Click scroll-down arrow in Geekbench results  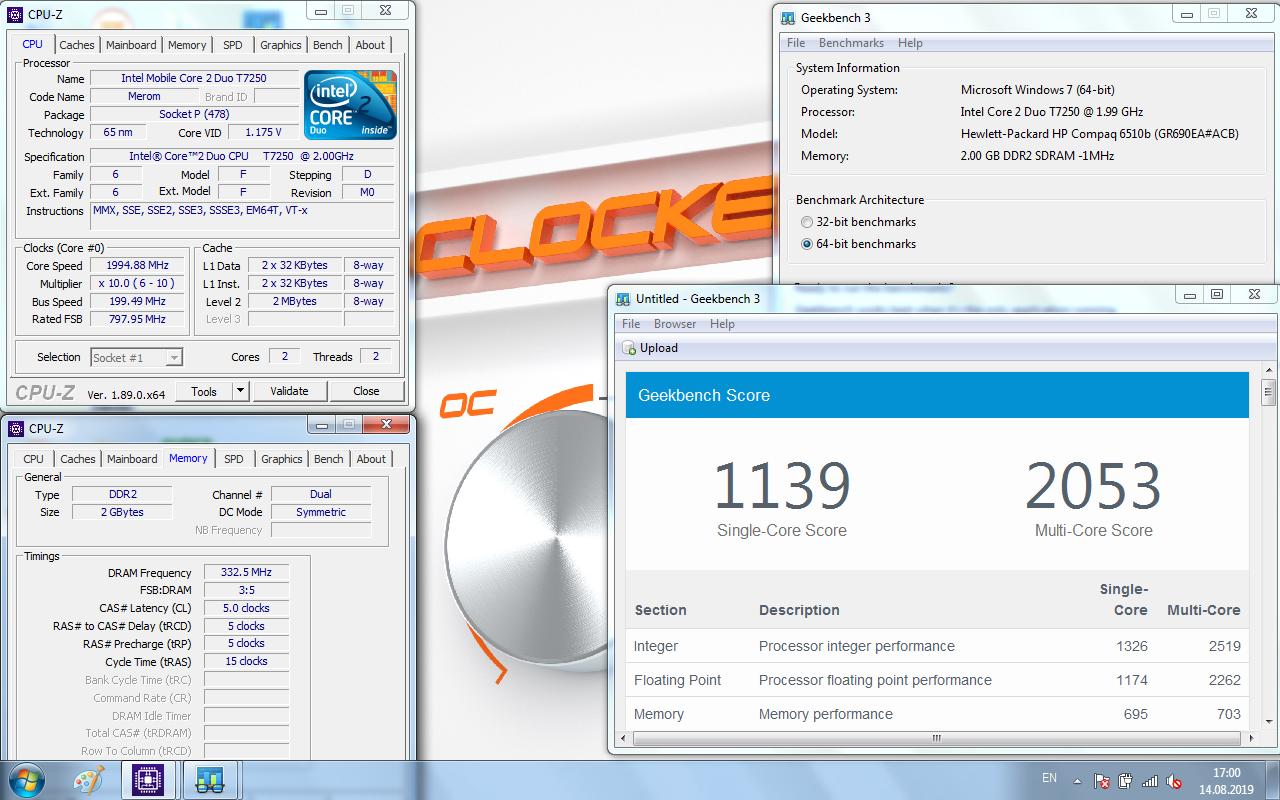[x=1269, y=723]
